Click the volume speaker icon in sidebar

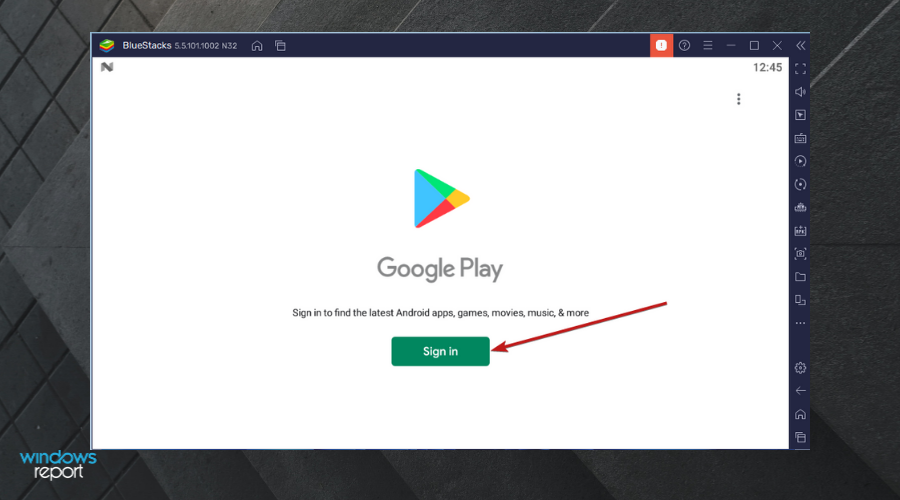801,92
